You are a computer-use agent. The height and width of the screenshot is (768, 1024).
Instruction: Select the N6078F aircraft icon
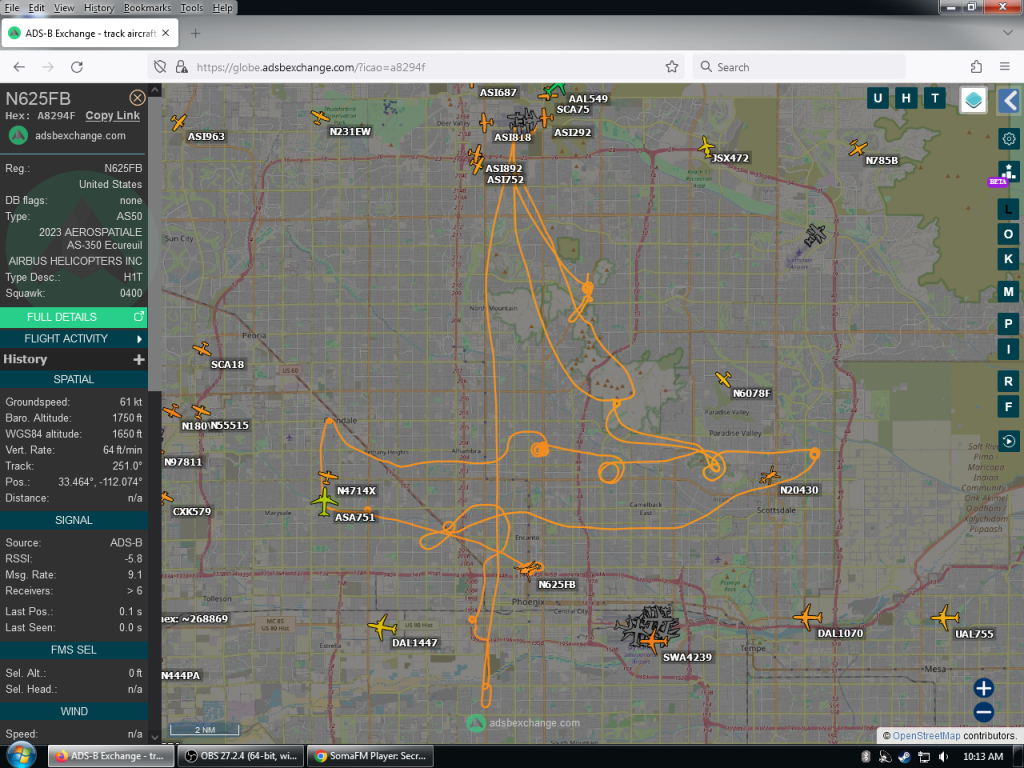(x=723, y=379)
